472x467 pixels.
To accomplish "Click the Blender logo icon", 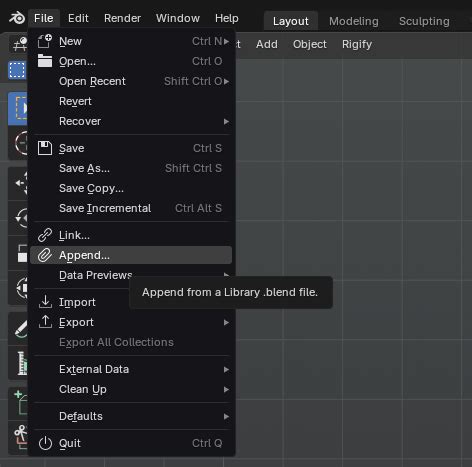I will coord(17,18).
